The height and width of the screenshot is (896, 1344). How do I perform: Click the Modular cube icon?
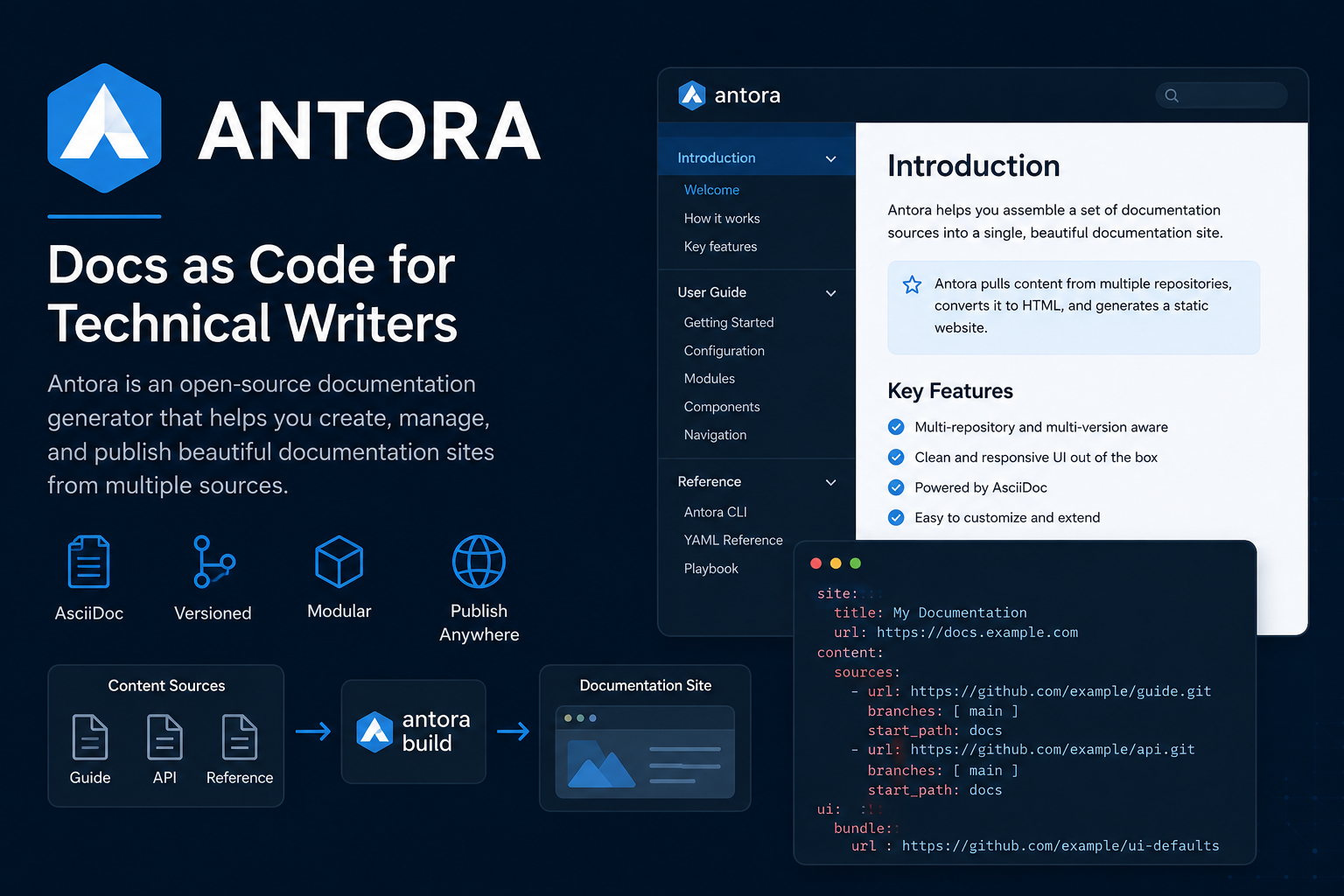(x=339, y=562)
